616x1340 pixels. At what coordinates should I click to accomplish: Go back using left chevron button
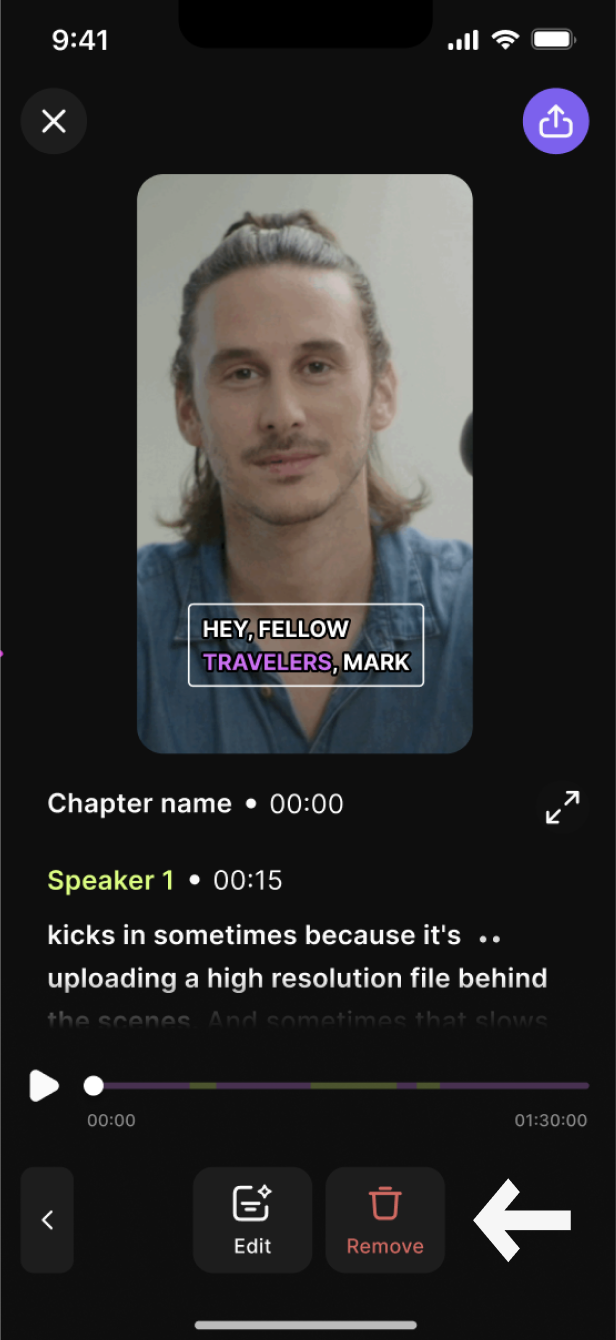coord(47,1219)
